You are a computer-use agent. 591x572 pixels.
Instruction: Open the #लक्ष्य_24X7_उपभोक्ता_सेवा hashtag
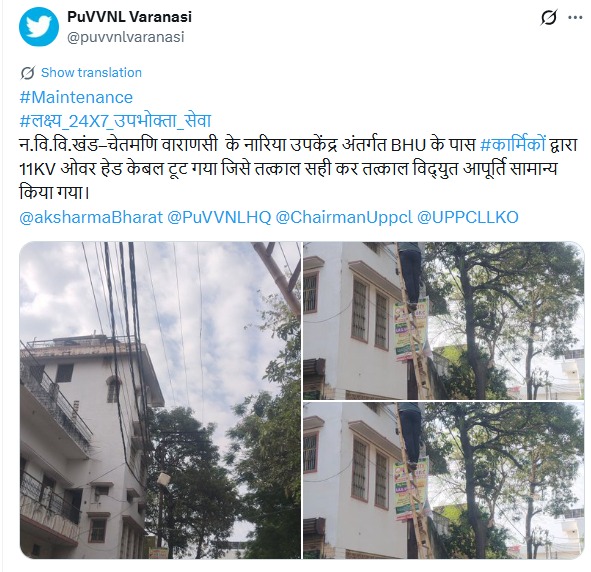(x=115, y=121)
